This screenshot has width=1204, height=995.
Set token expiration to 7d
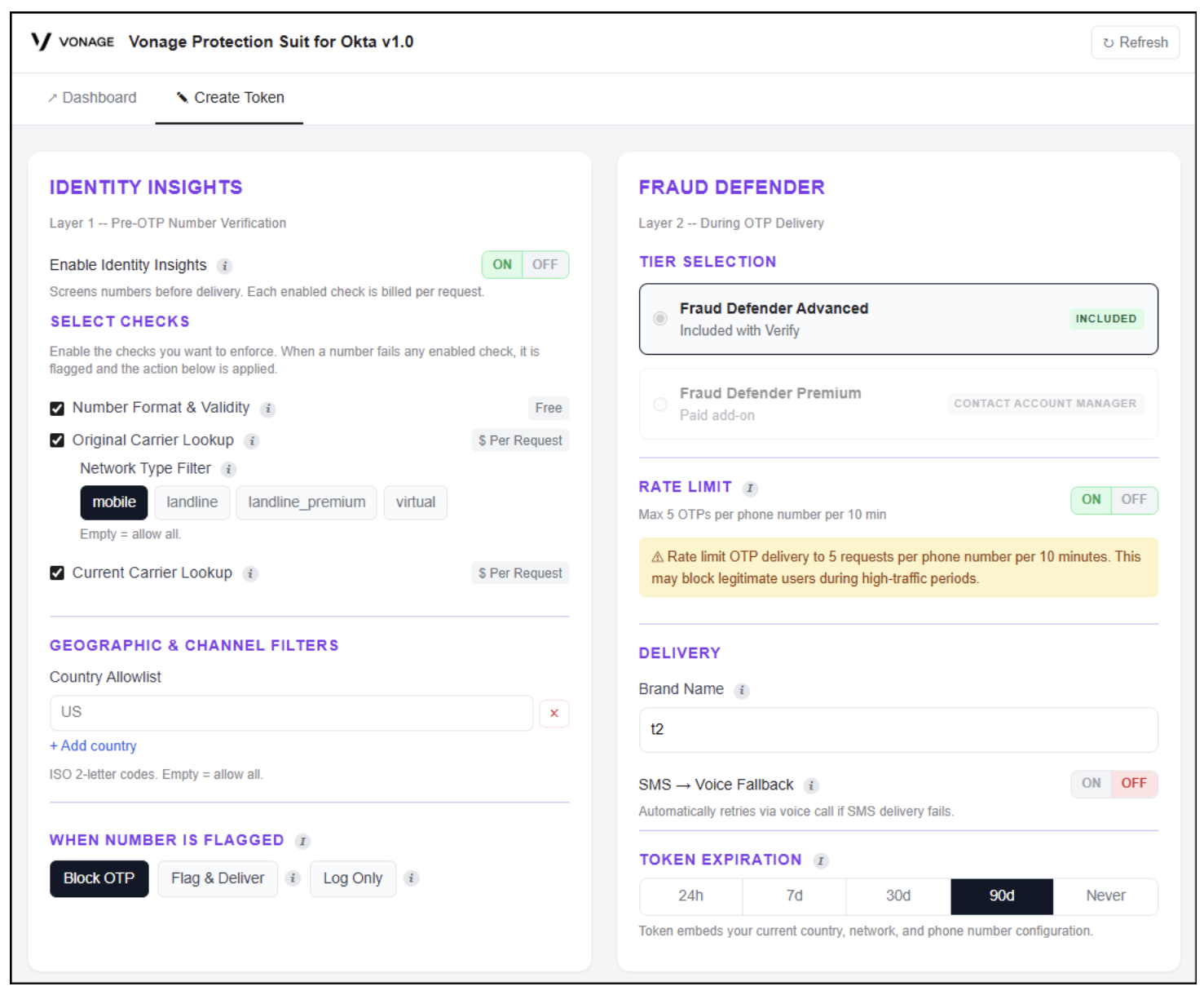(x=795, y=895)
